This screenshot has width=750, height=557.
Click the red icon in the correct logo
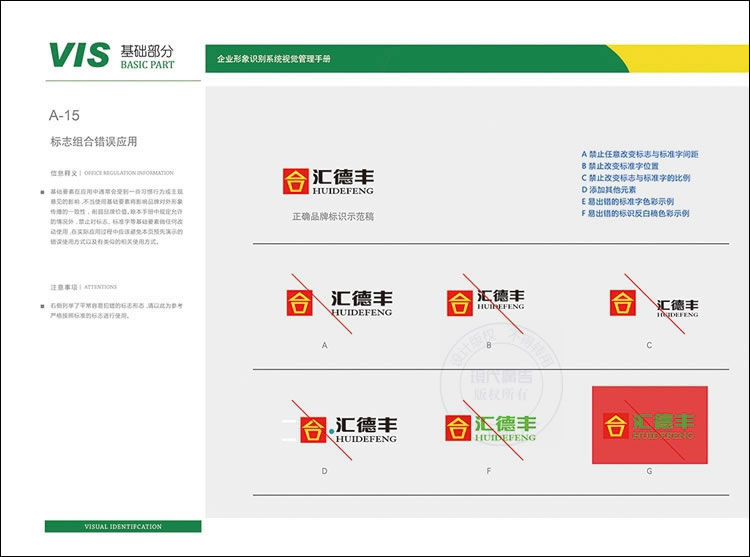tap(296, 182)
